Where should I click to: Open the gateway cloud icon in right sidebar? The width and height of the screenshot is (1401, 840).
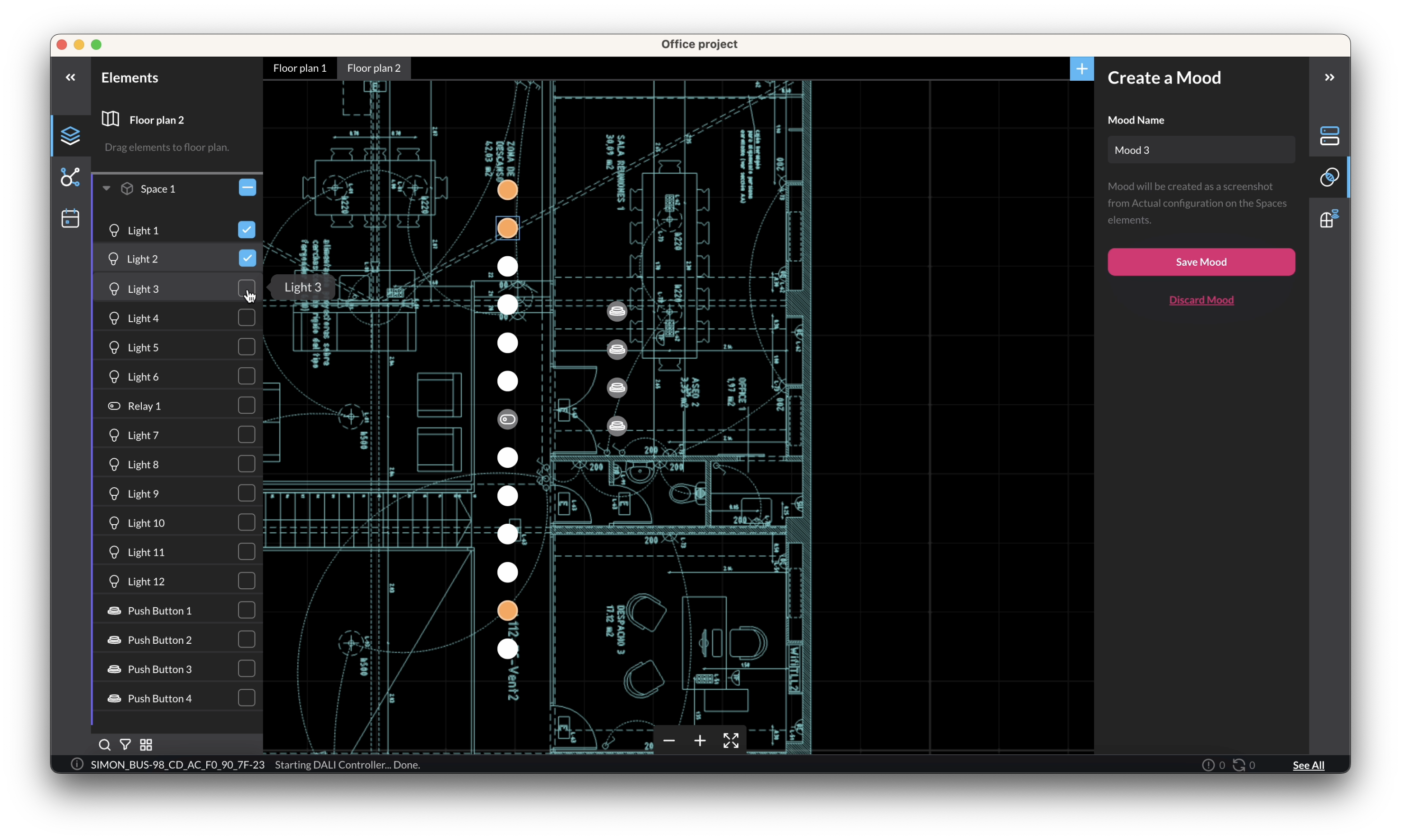pos(1329,218)
